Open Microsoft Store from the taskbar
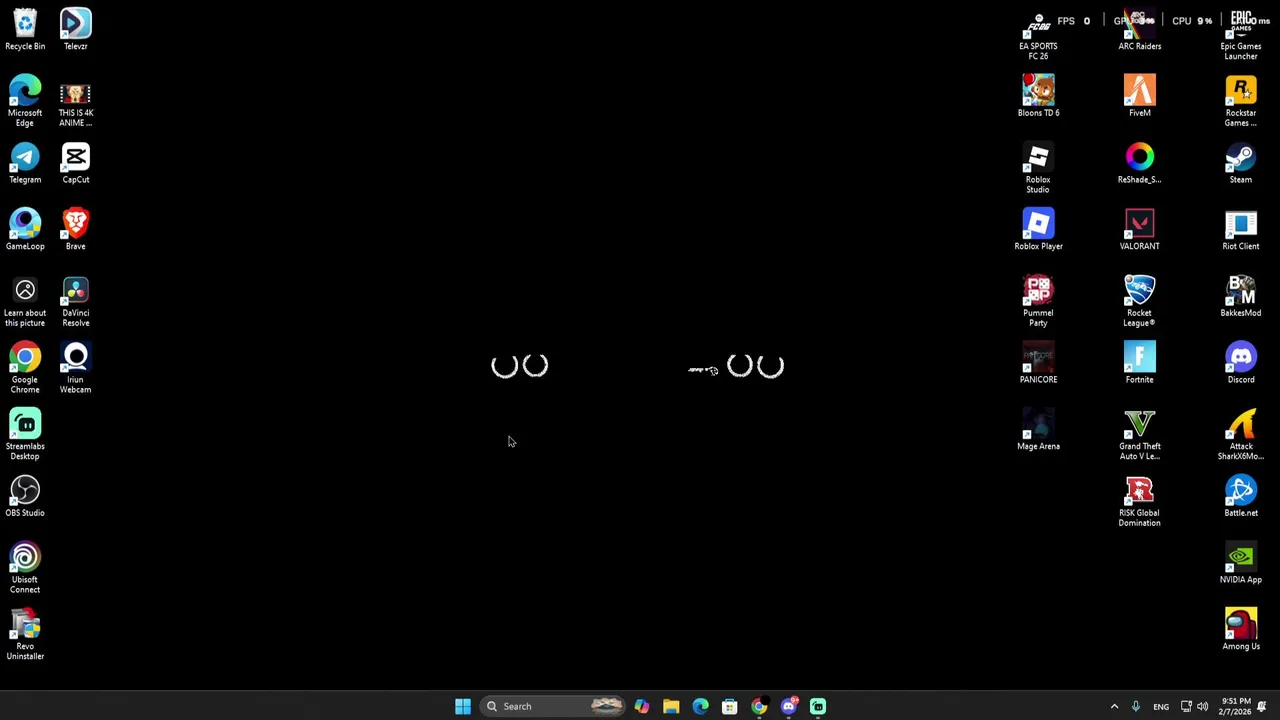 coord(730,706)
